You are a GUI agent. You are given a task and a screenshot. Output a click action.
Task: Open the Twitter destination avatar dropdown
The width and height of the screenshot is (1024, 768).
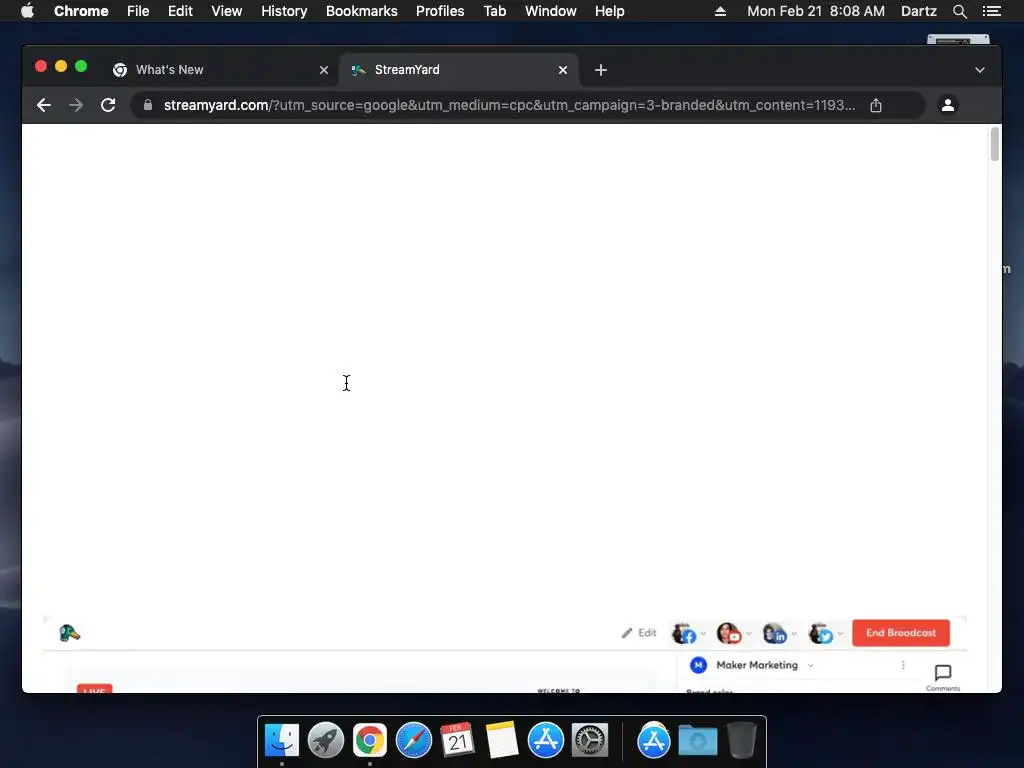825,633
